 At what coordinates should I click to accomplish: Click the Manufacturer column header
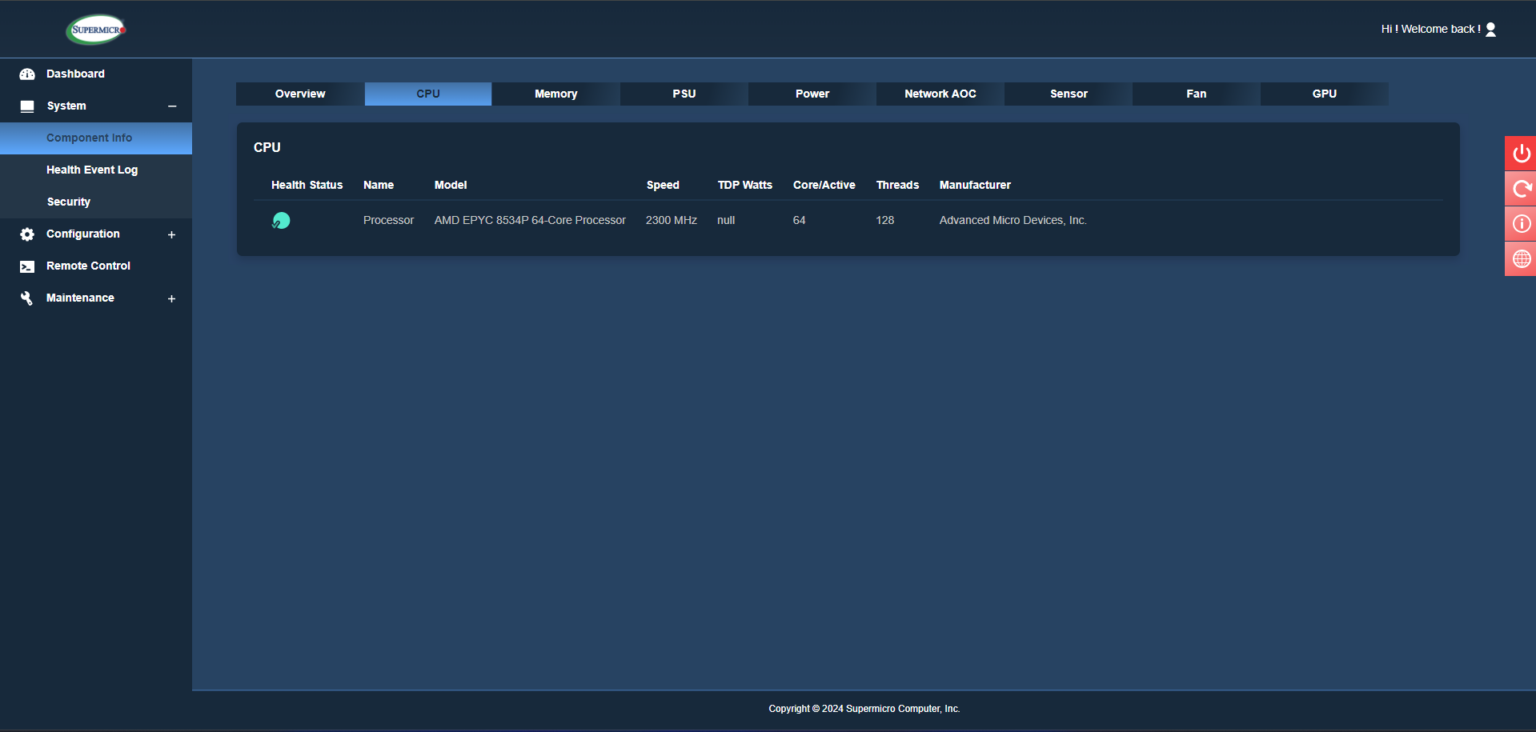pyautogui.click(x=975, y=185)
